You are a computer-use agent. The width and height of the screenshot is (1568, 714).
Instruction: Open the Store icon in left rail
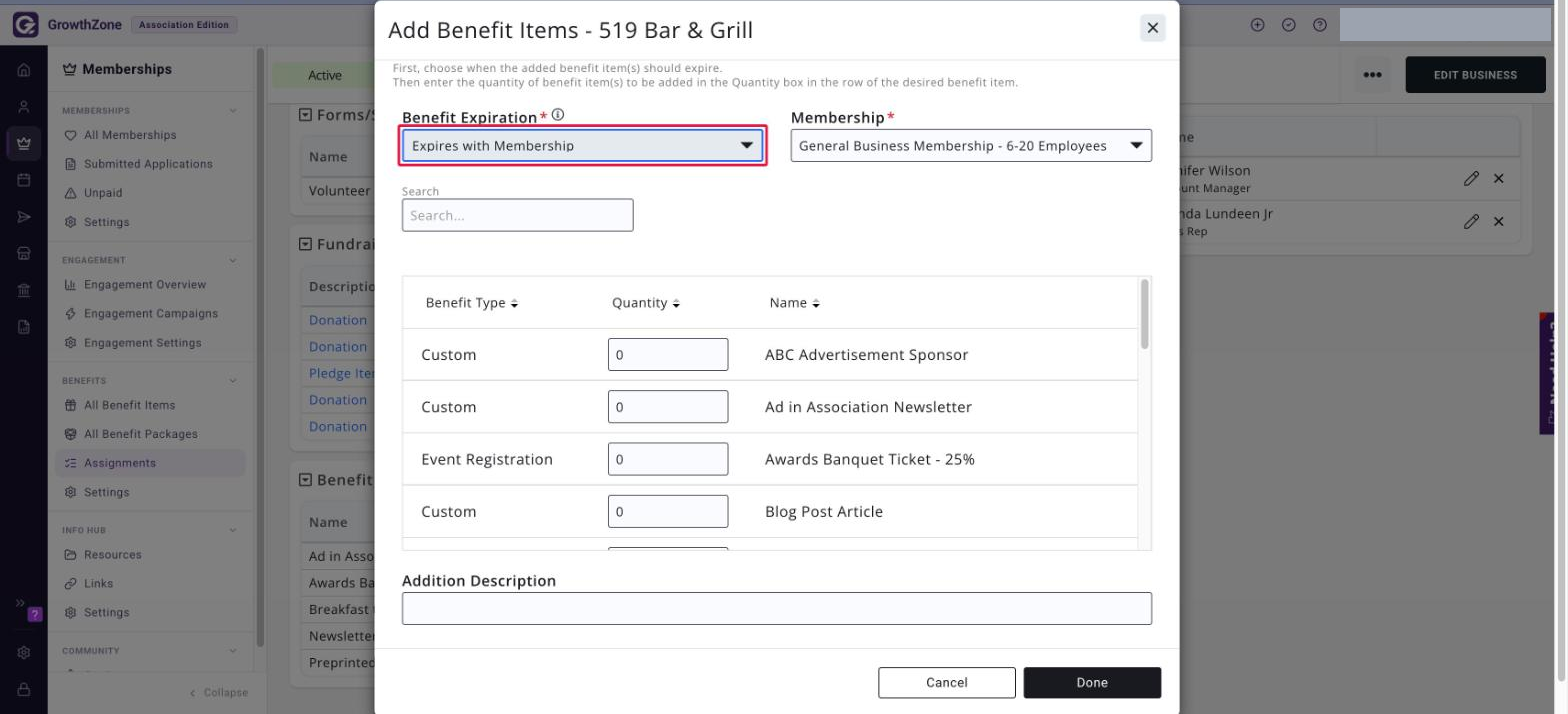coord(24,254)
